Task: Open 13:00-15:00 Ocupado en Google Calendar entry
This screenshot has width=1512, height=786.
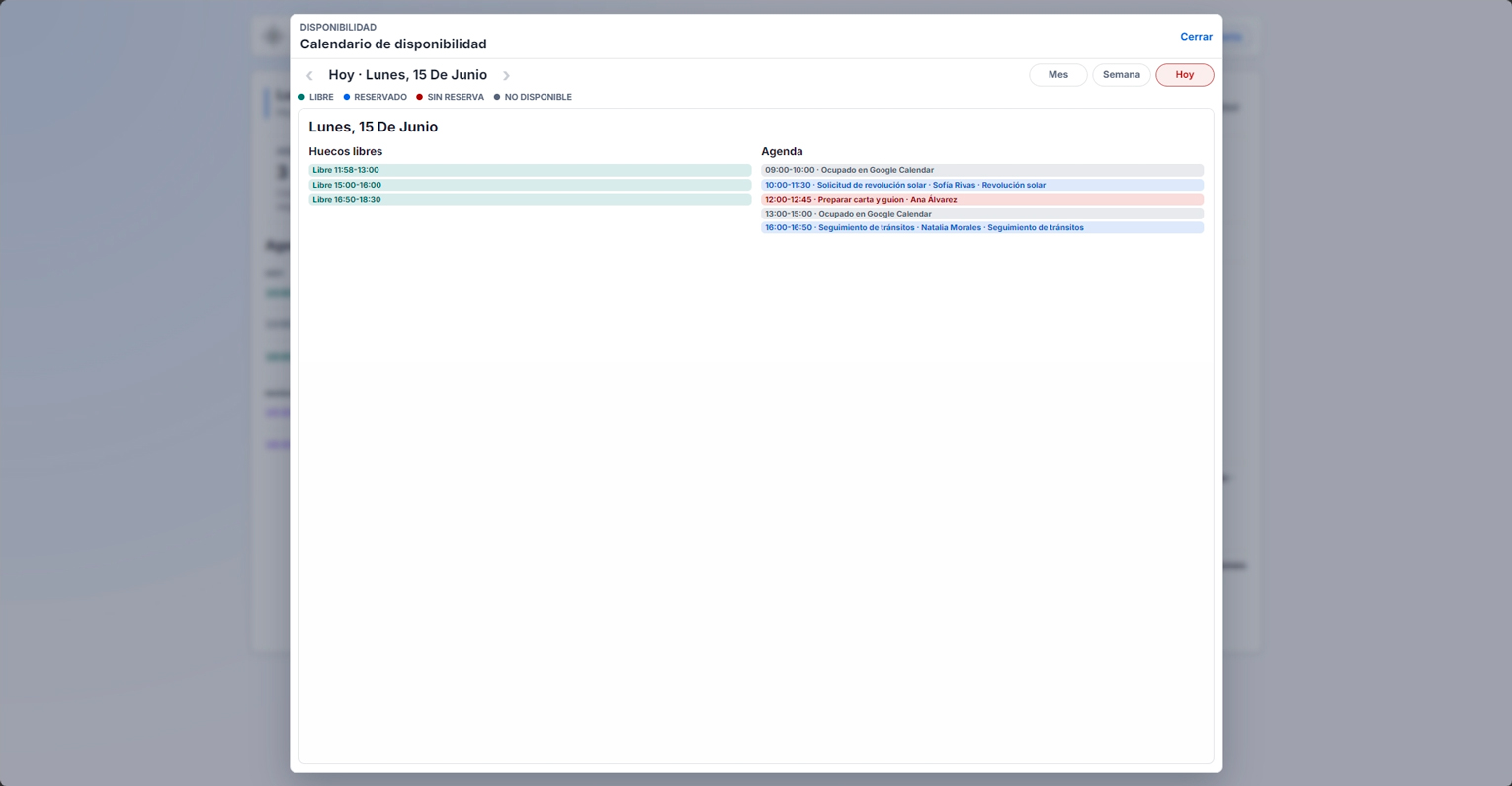Action: (x=982, y=214)
